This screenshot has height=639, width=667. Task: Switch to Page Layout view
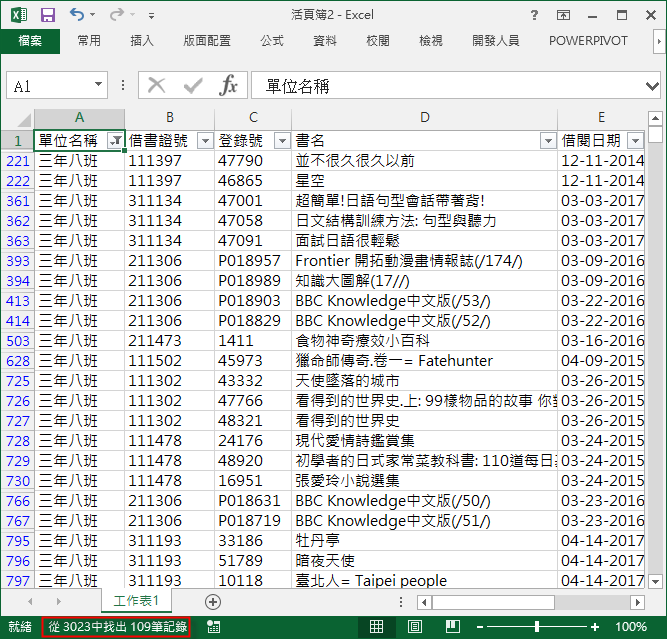click(415, 627)
